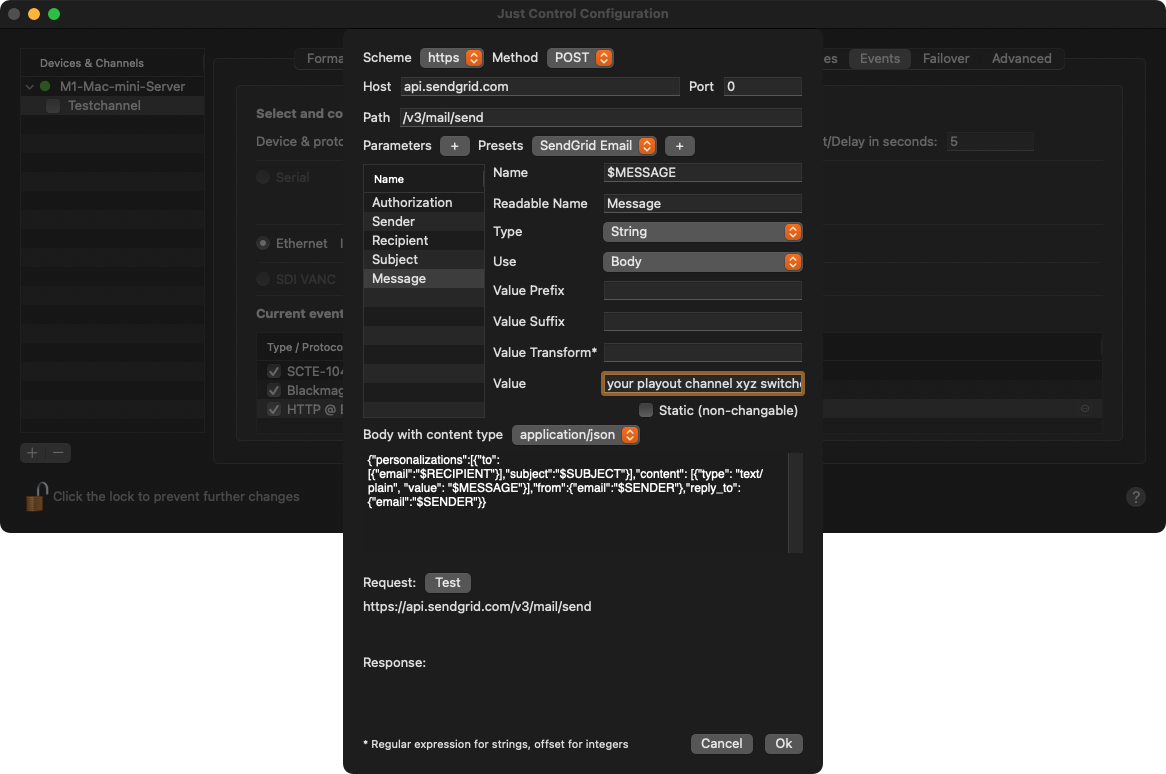Select Testchannel in Devices & Channels list

point(112,106)
